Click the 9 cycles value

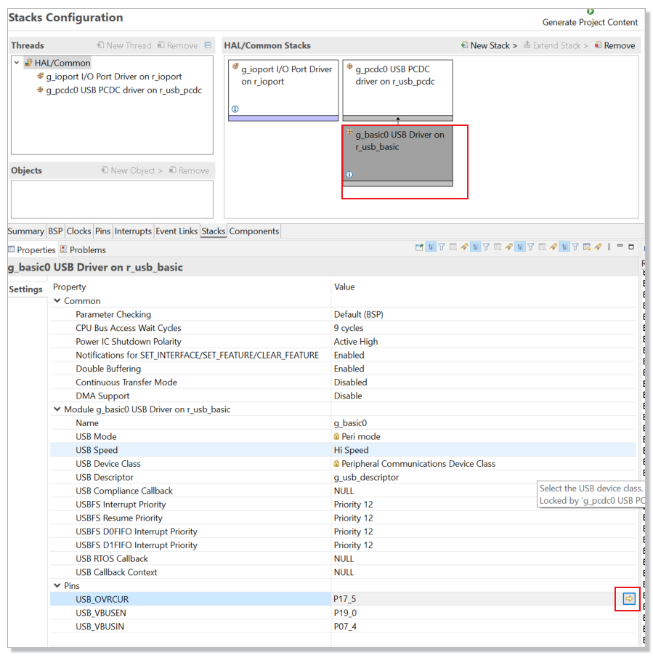point(348,328)
